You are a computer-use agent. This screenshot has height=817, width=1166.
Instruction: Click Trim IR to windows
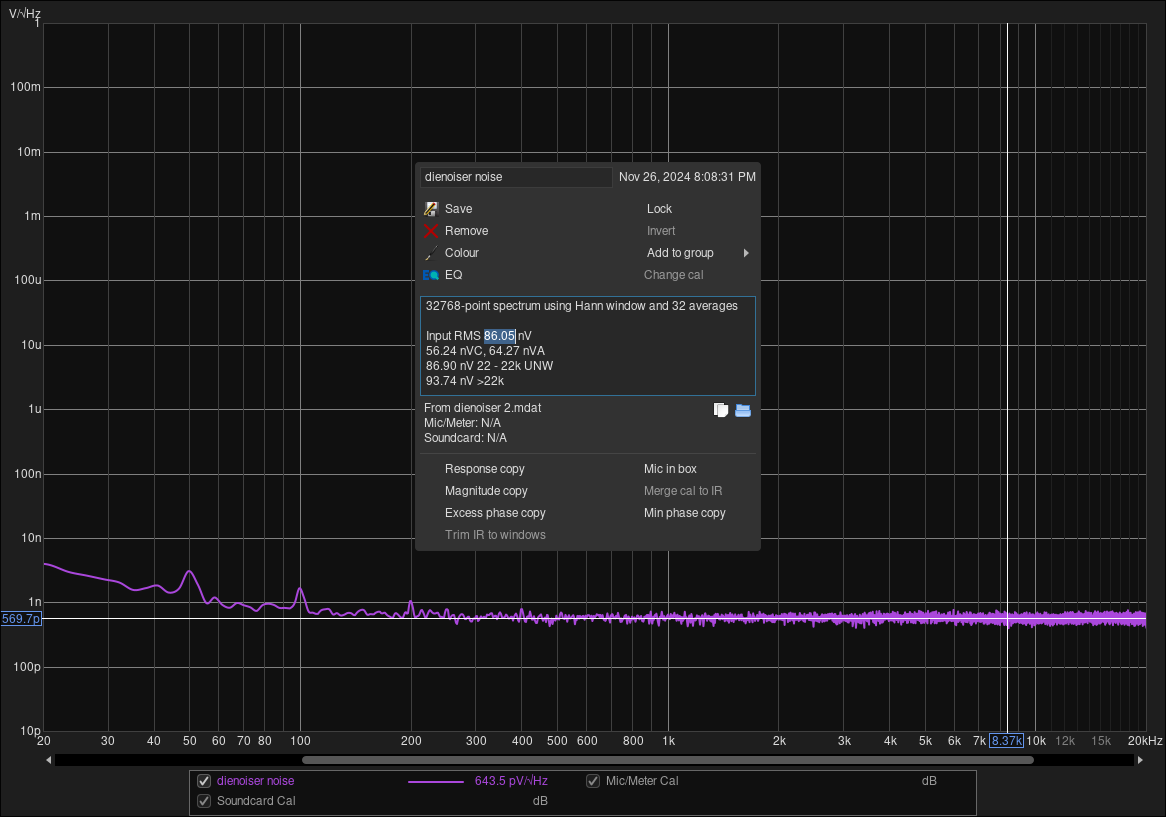[x=495, y=535]
